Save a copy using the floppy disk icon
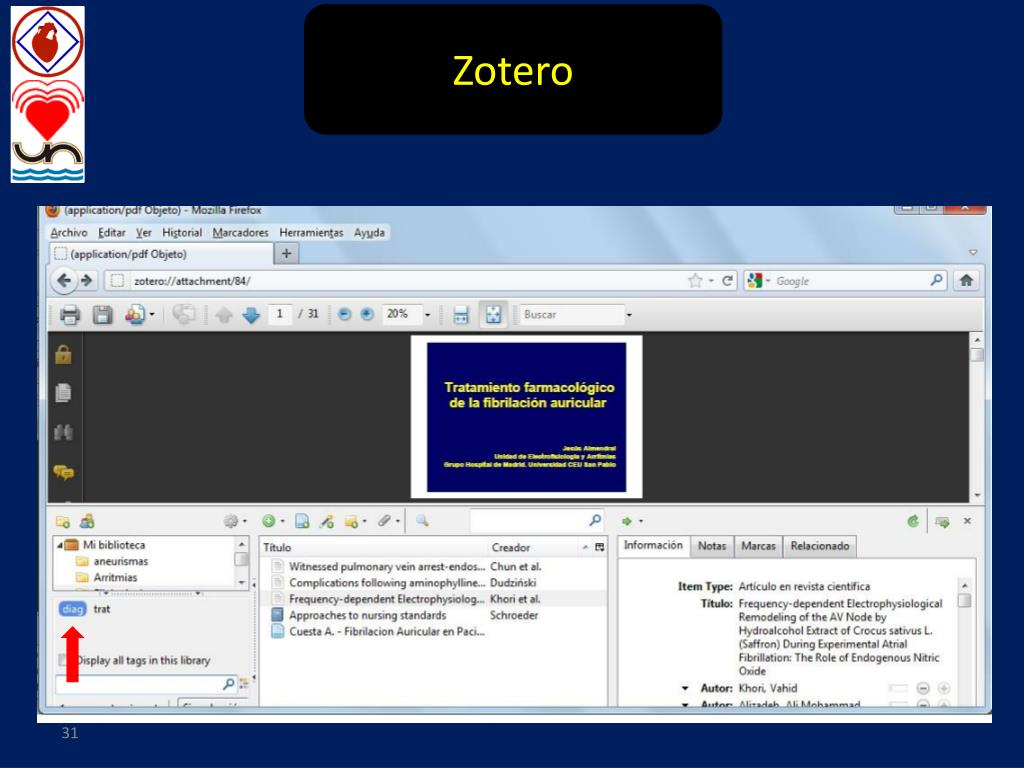1024x768 pixels. pyautogui.click(x=103, y=315)
